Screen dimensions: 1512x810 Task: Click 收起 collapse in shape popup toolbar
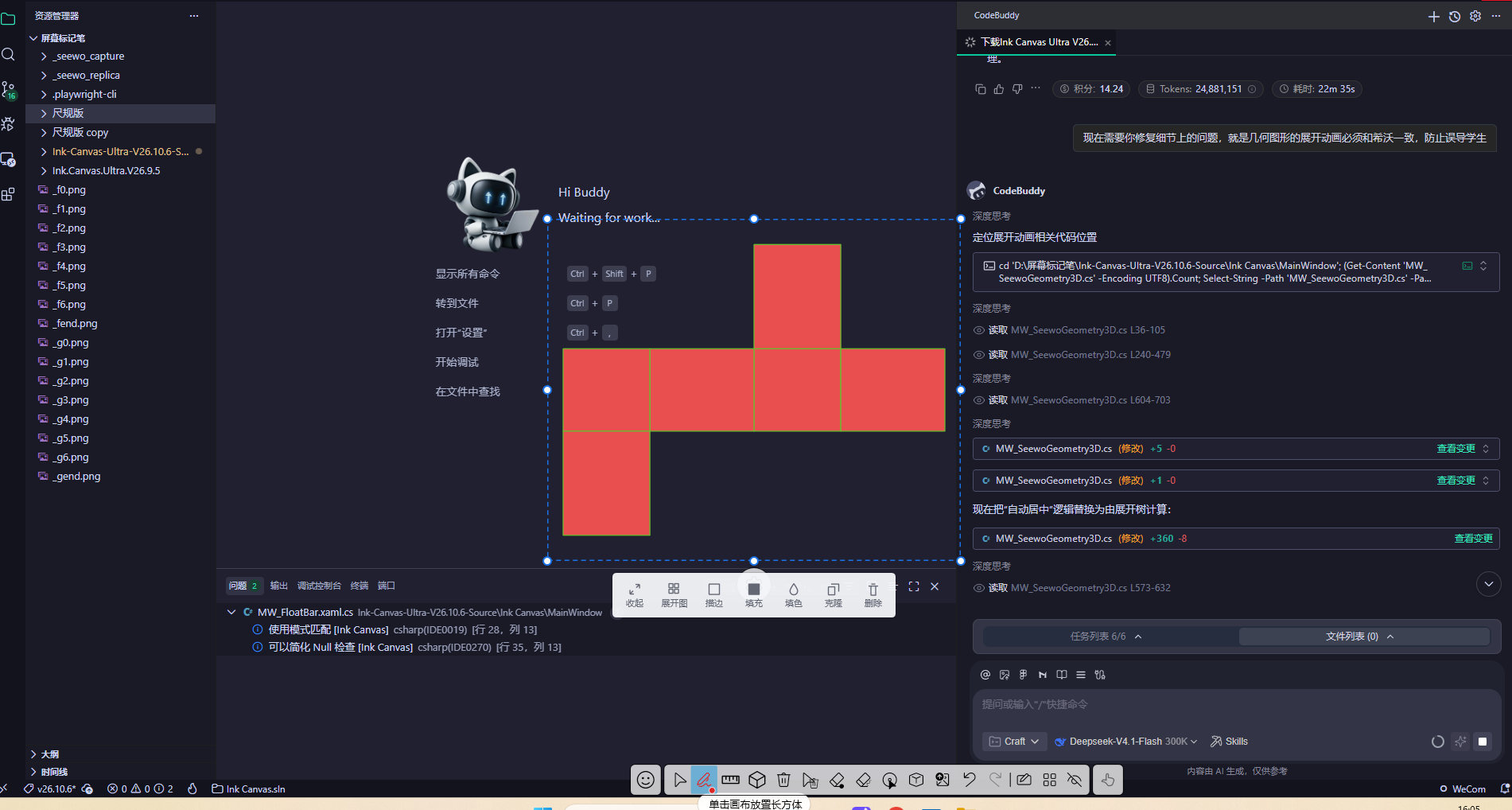click(635, 595)
